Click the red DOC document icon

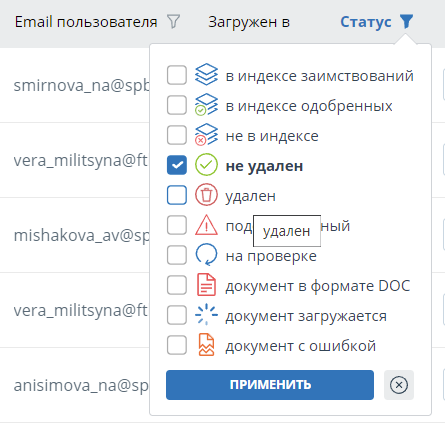[x=206, y=285]
